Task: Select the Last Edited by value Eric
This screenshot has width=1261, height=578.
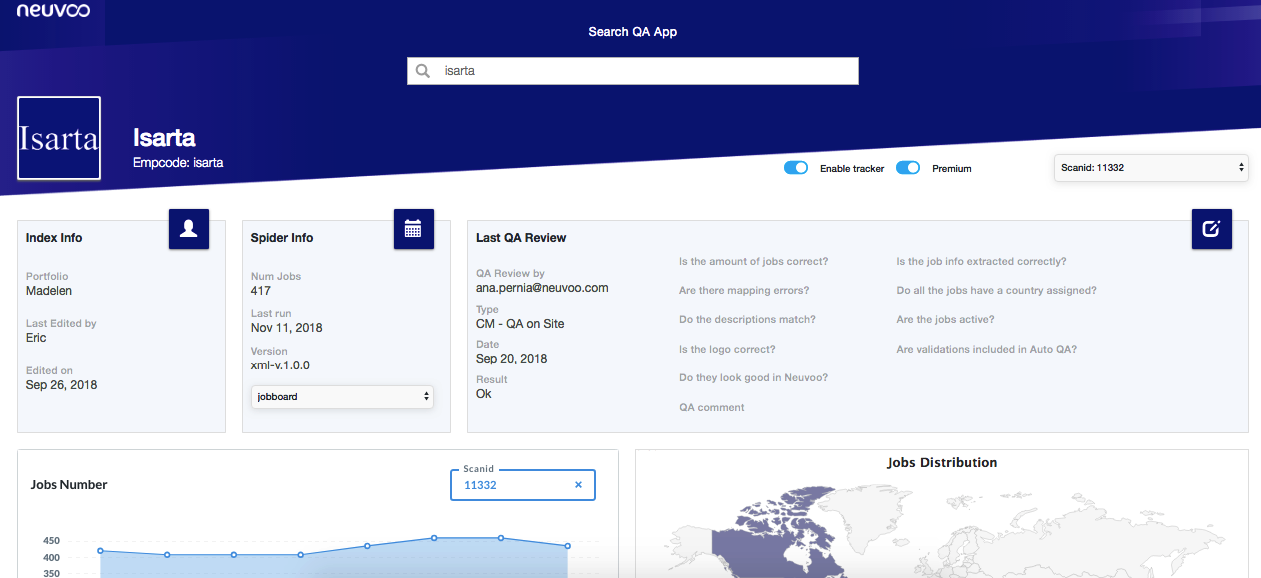Action: coord(36,338)
